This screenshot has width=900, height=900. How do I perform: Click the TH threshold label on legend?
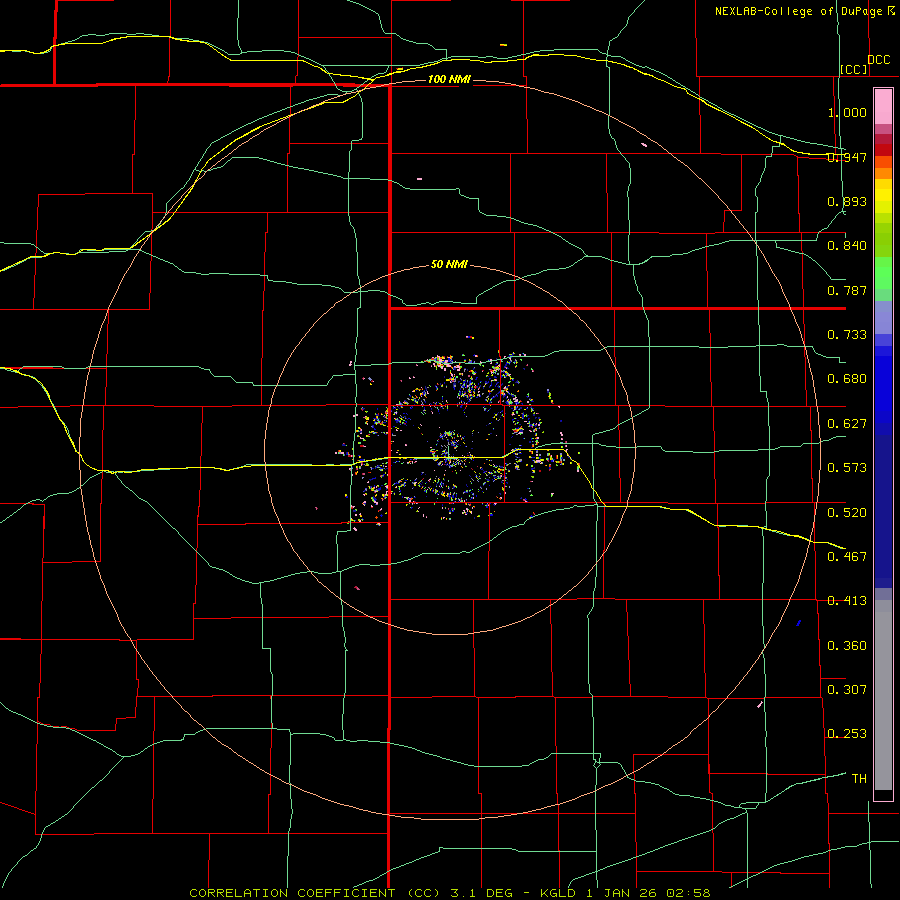859,779
